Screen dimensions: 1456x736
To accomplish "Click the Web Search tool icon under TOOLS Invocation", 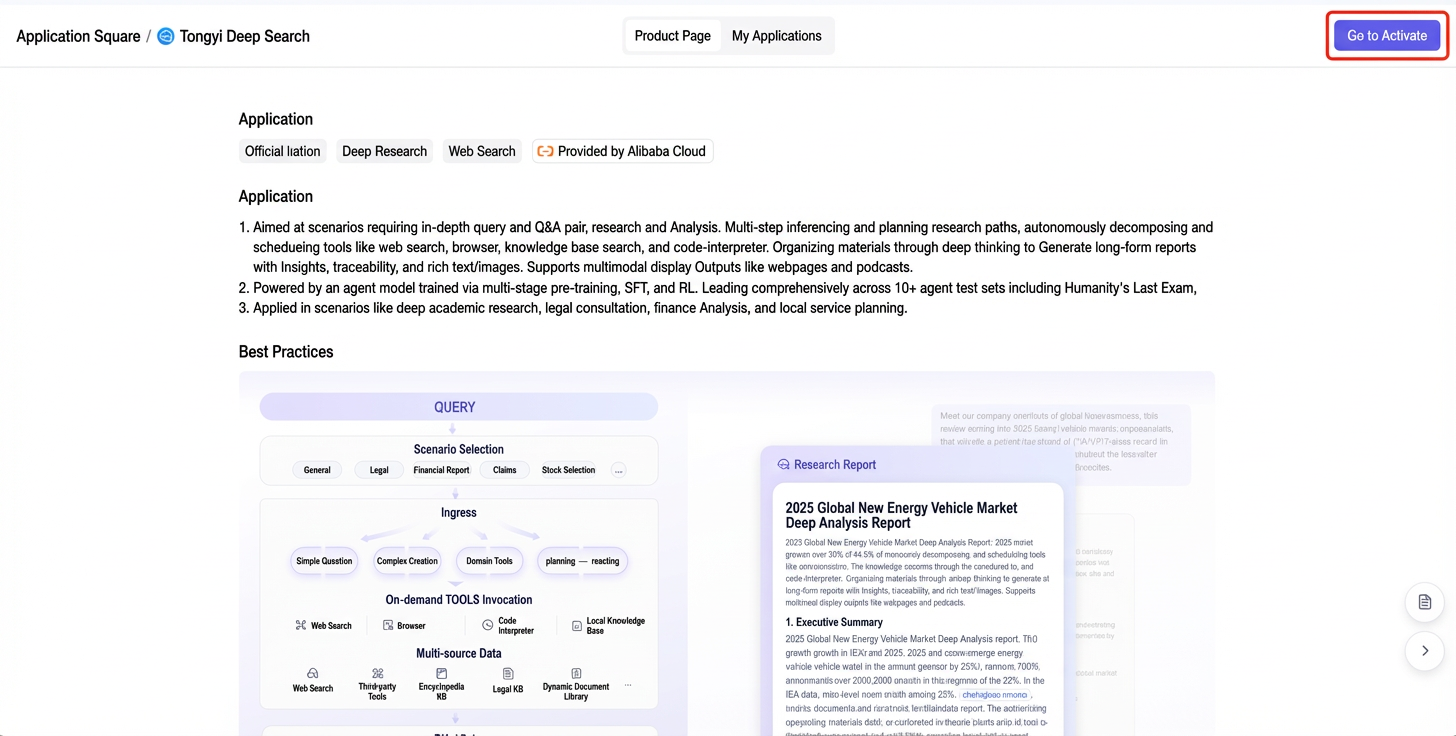I will click(x=300, y=625).
